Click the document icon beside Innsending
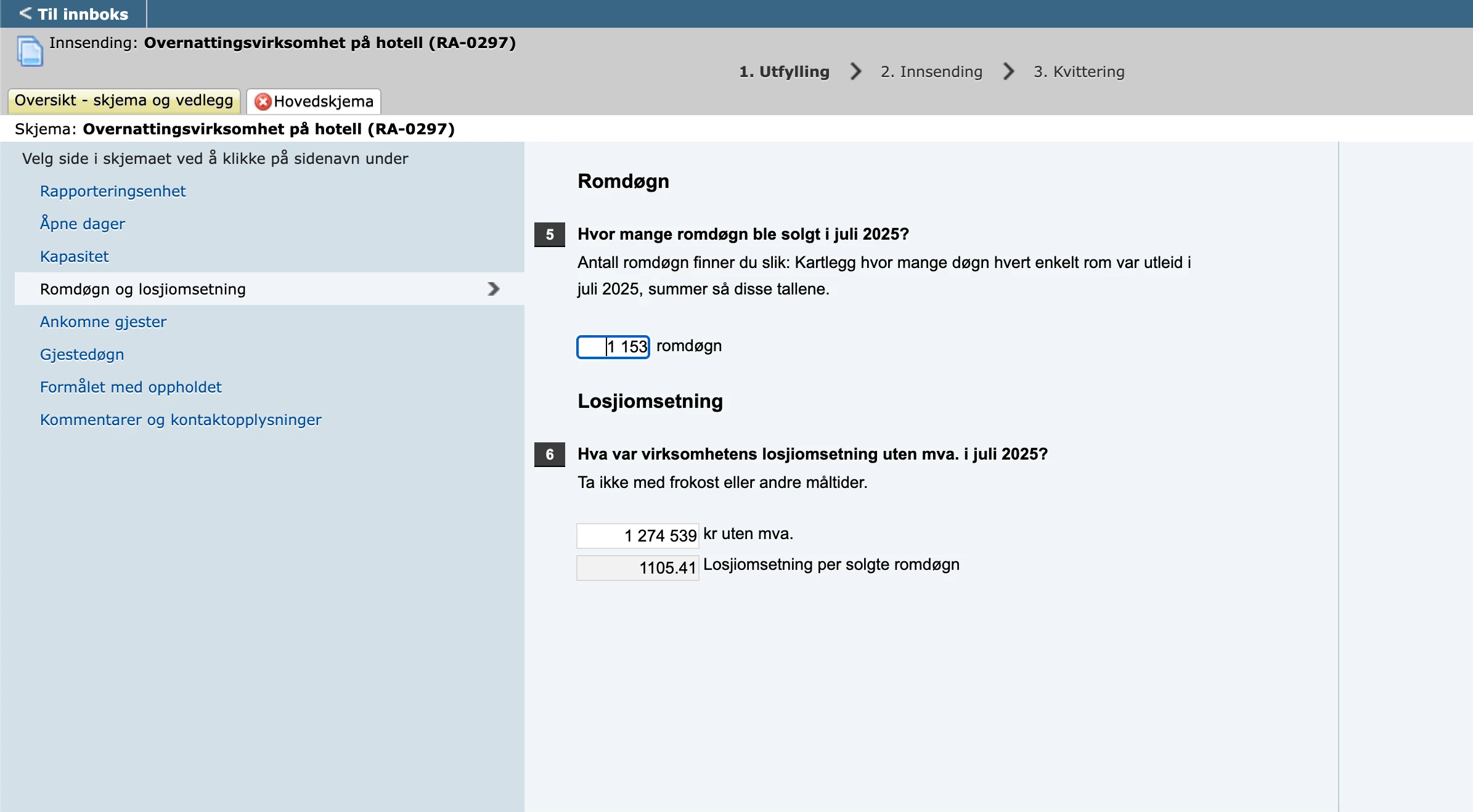Image resolution: width=1473 pixels, height=812 pixels. (x=30, y=51)
